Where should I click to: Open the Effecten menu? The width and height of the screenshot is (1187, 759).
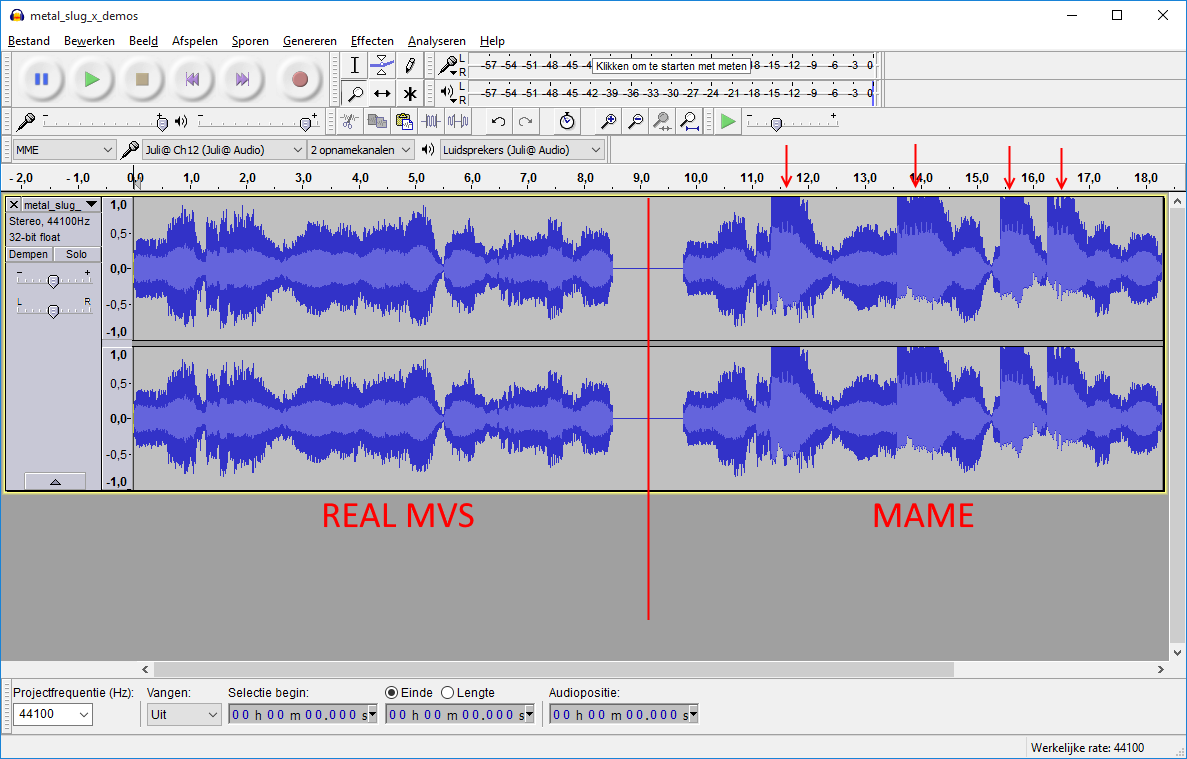point(372,41)
